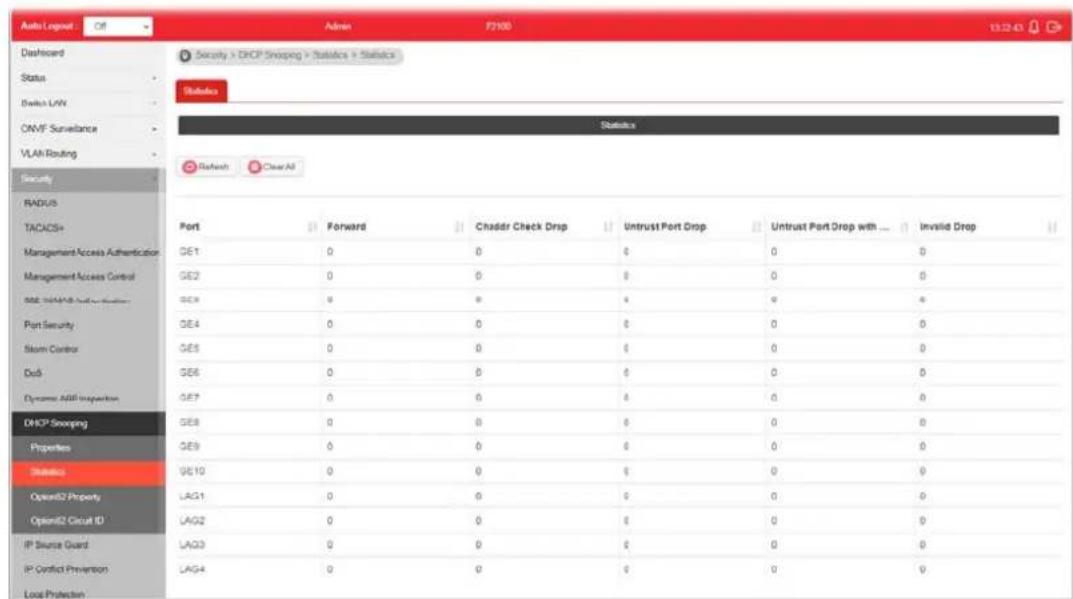Click the GE4 port row

pos(619,324)
